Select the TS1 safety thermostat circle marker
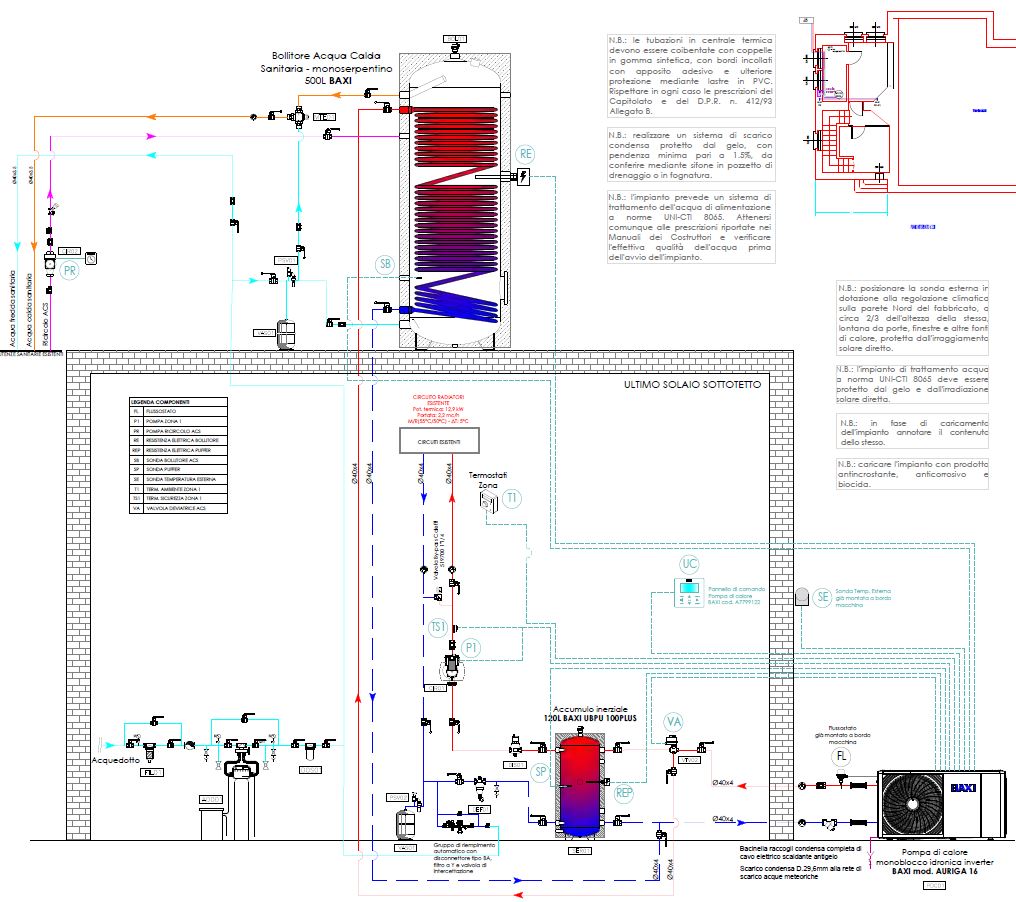Image resolution: width=1016 pixels, height=902 pixels. pos(438,627)
